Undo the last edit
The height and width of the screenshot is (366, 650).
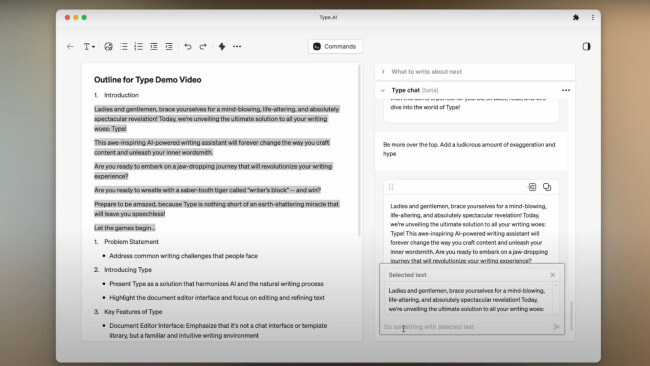click(188, 46)
